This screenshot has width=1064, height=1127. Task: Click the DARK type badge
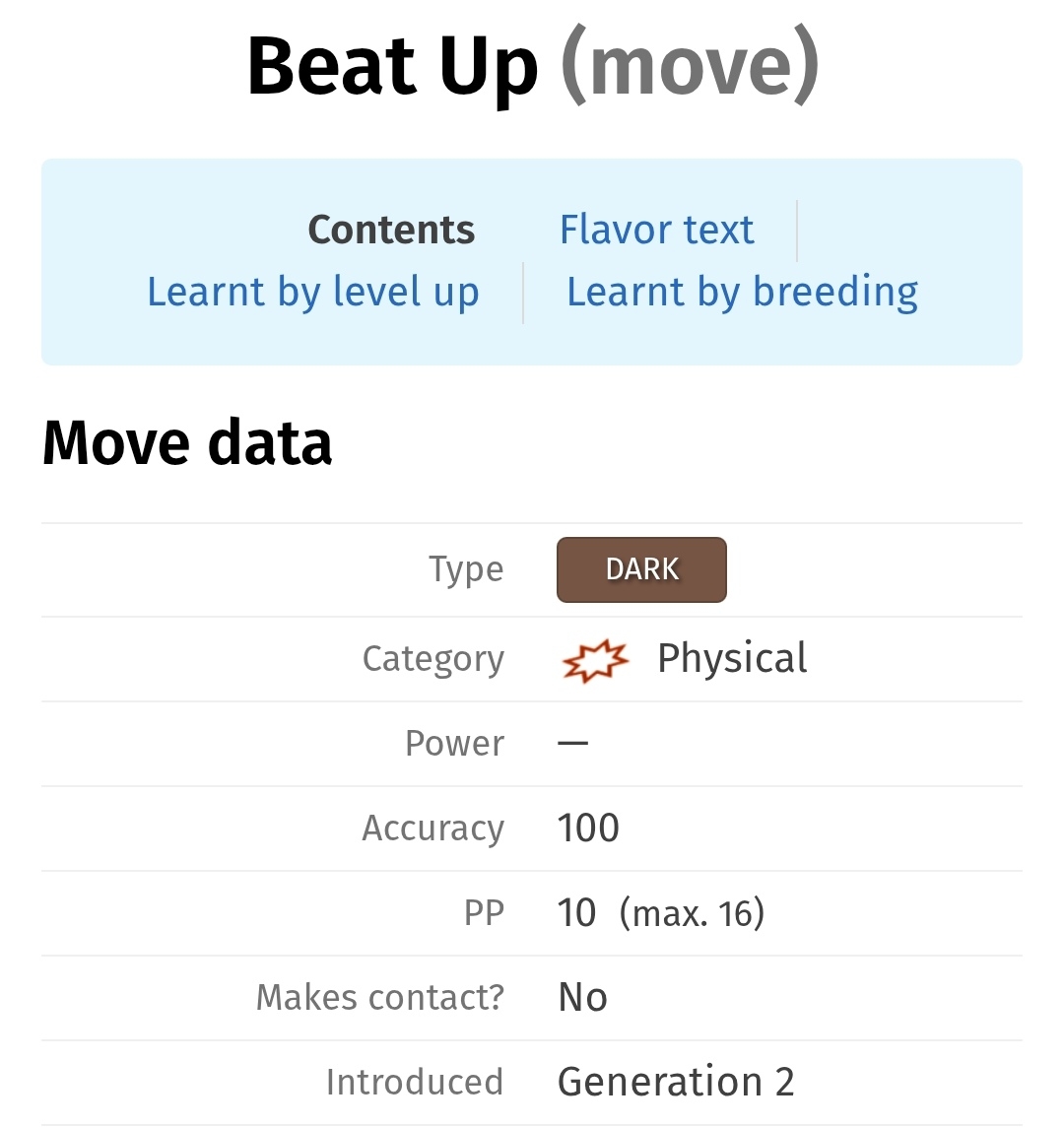click(x=641, y=569)
